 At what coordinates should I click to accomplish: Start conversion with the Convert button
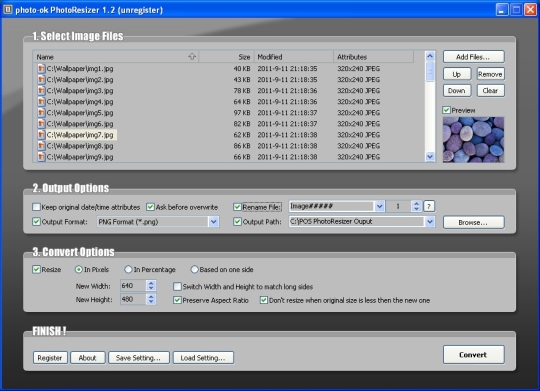point(474,354)
